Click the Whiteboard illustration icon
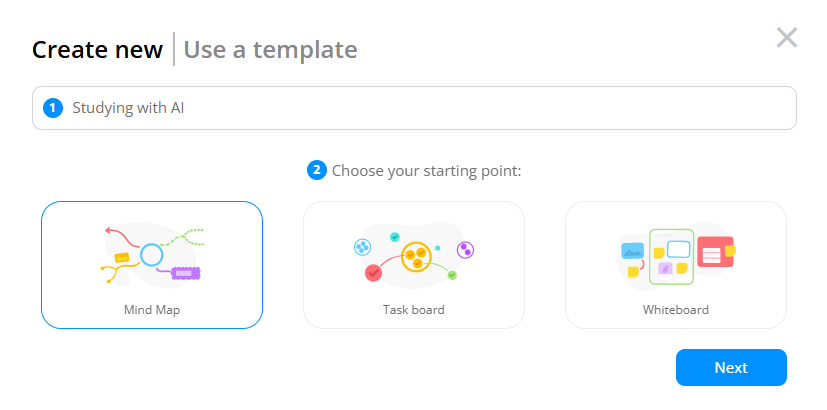The image size is (827, 410). (x=676, y=256)
